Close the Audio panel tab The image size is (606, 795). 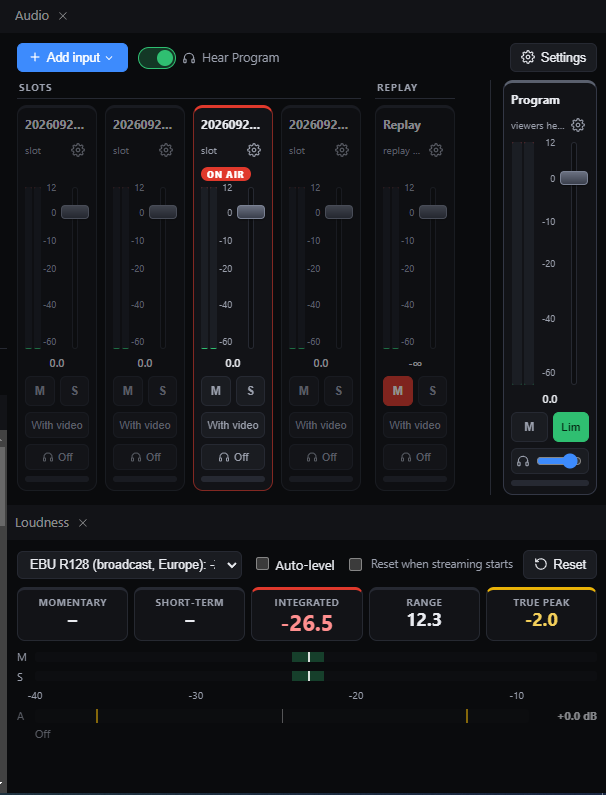point(63,16)
